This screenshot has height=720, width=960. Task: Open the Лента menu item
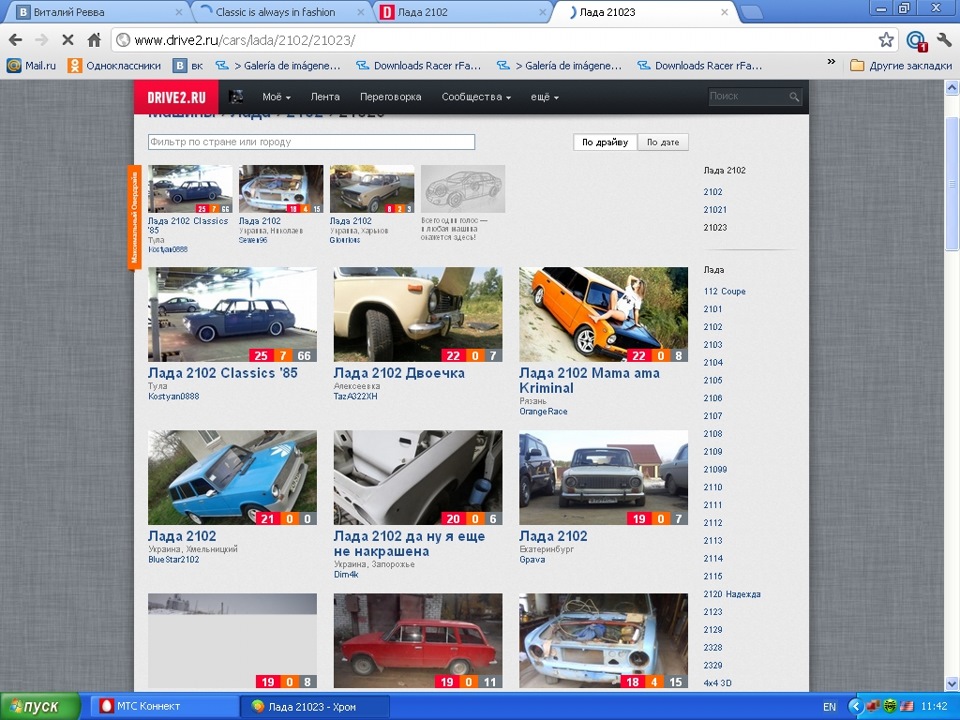325,97
